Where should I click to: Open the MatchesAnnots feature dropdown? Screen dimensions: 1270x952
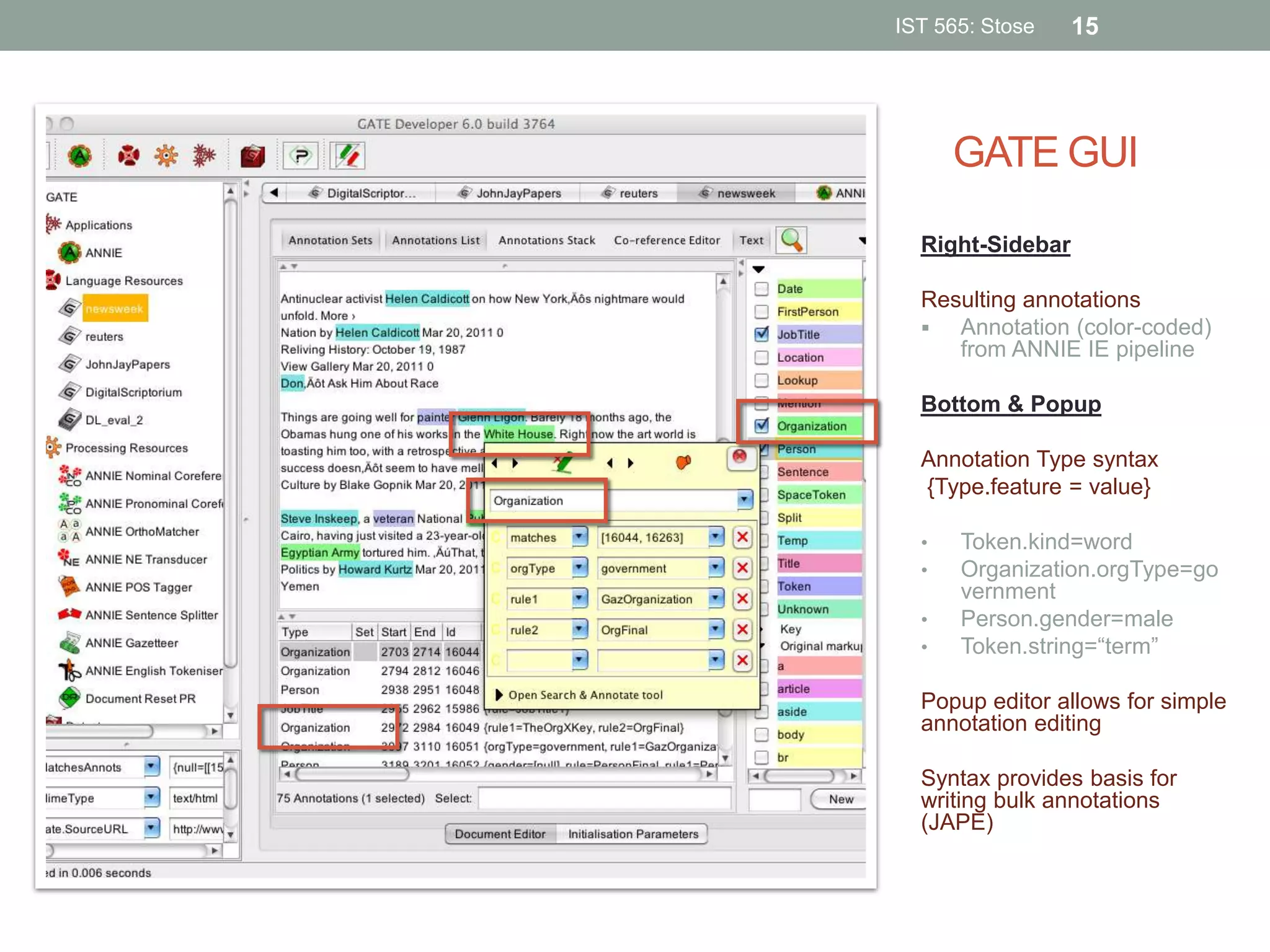point(151,767)
